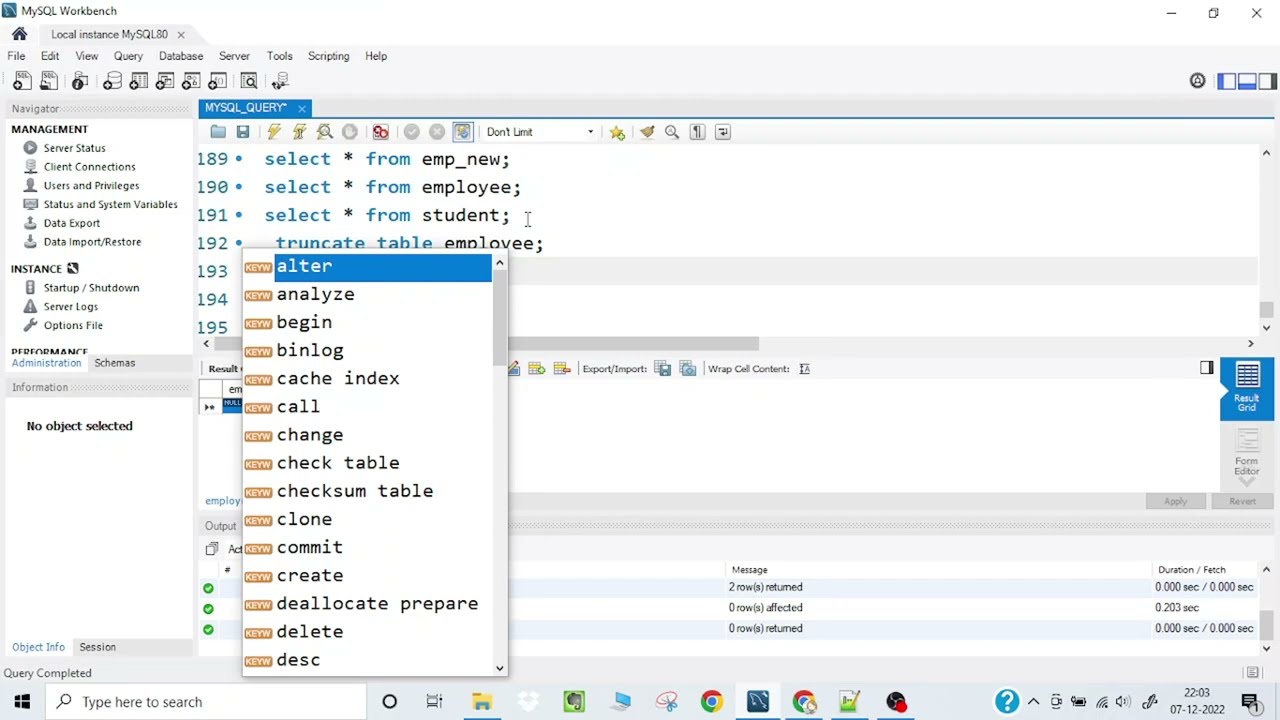Switch to the Form Editor view
The image size is (1280, 720).
point(1247,455)
